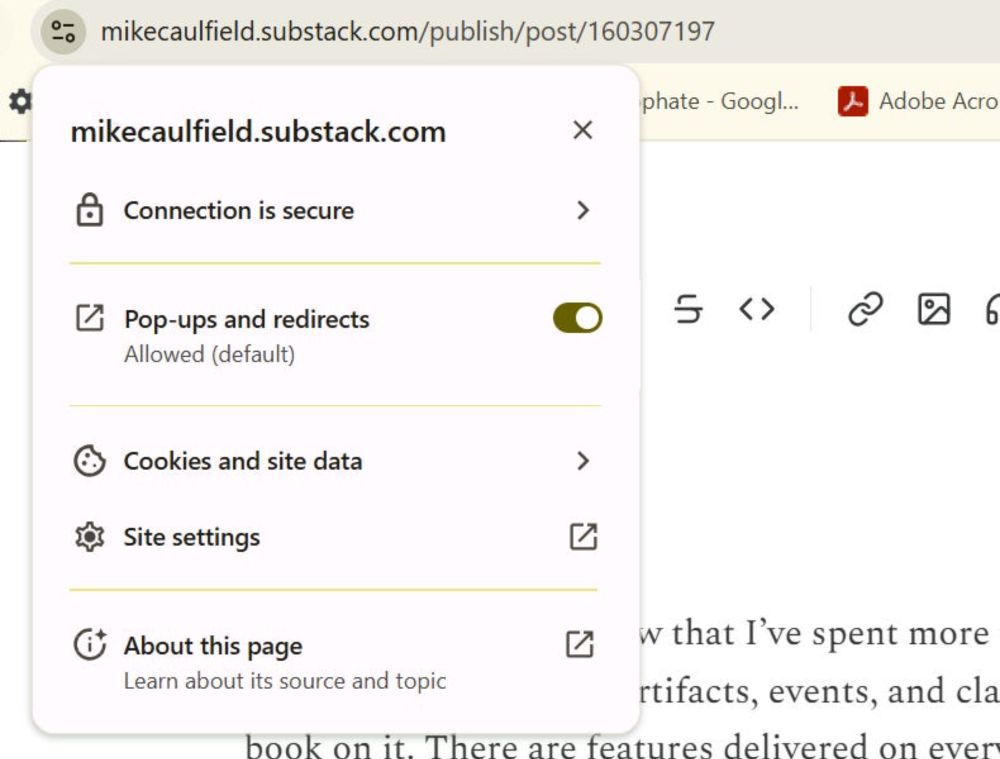Open Connection is secure details

coord(335,210)
